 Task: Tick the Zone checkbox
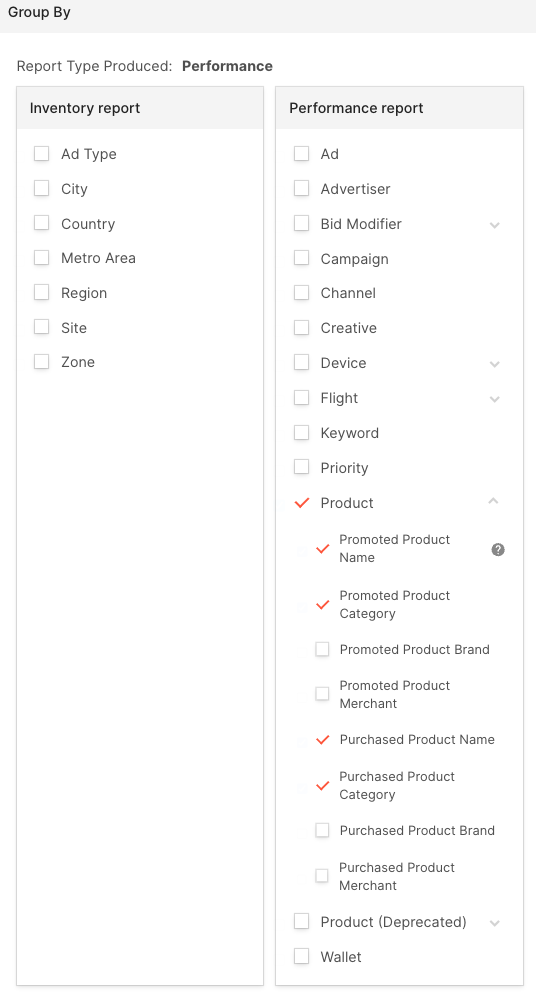[41, 361]
